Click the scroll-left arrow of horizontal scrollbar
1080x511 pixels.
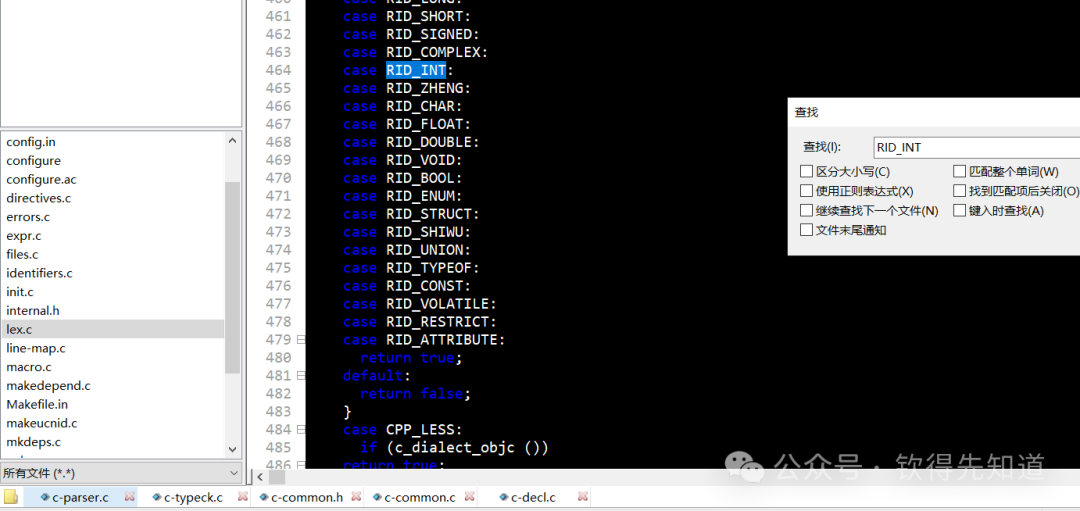coord(260,477)
